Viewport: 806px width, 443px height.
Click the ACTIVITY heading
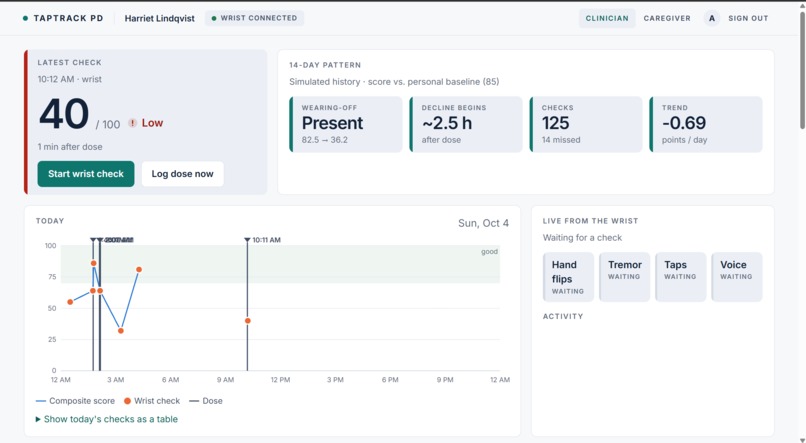[563, 316]
